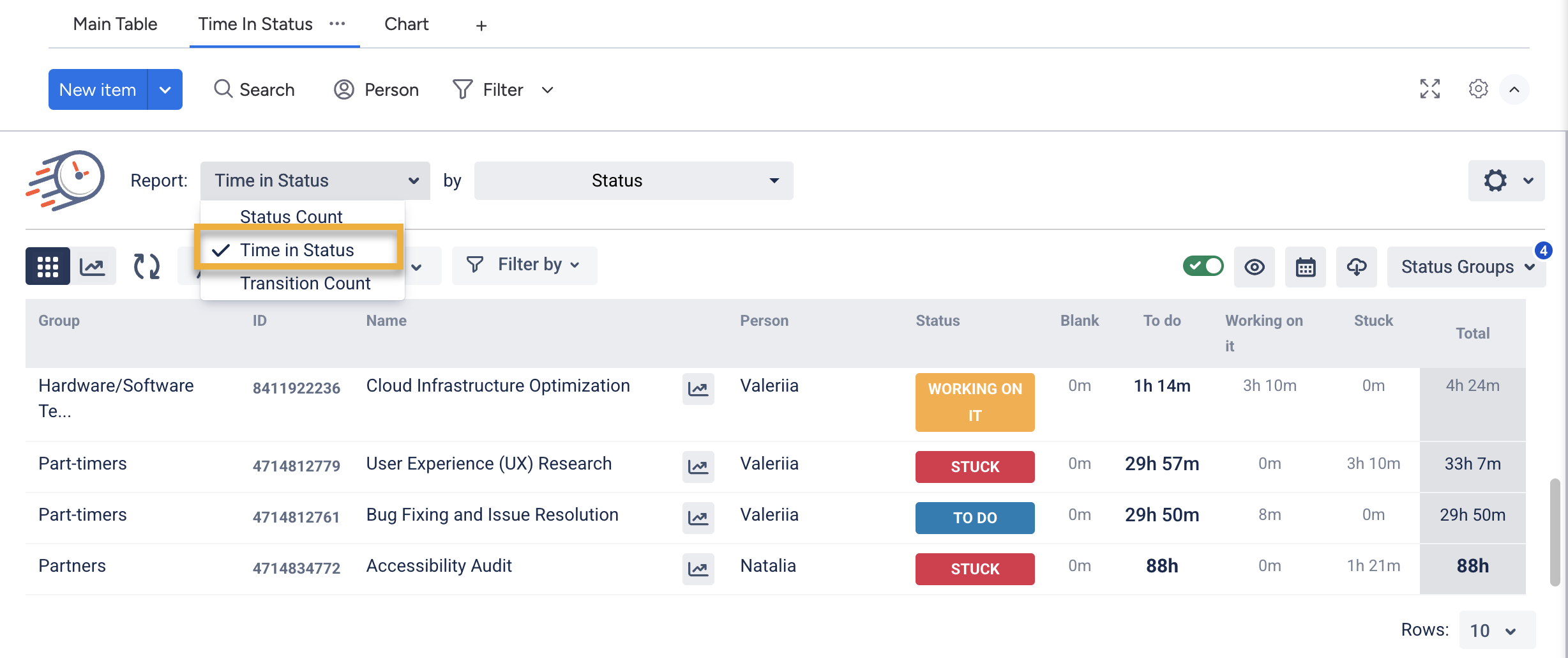
Task: Click the cloud export download icon
Action: coord(1356,267)
